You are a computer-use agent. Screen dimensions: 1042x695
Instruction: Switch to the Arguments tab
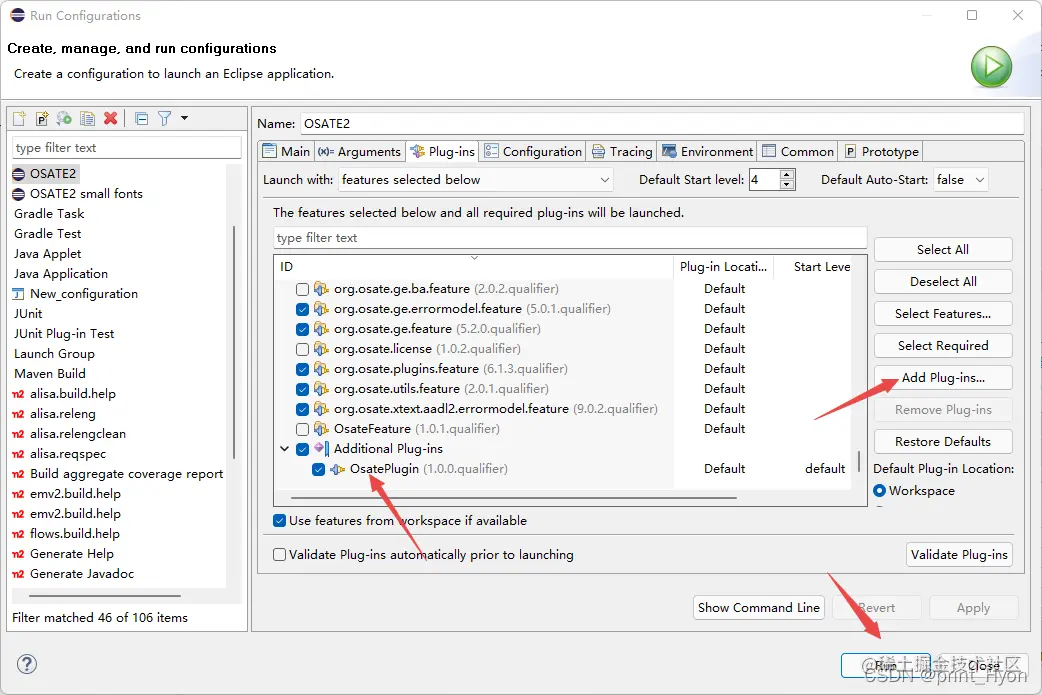click(x=359, y=151)
